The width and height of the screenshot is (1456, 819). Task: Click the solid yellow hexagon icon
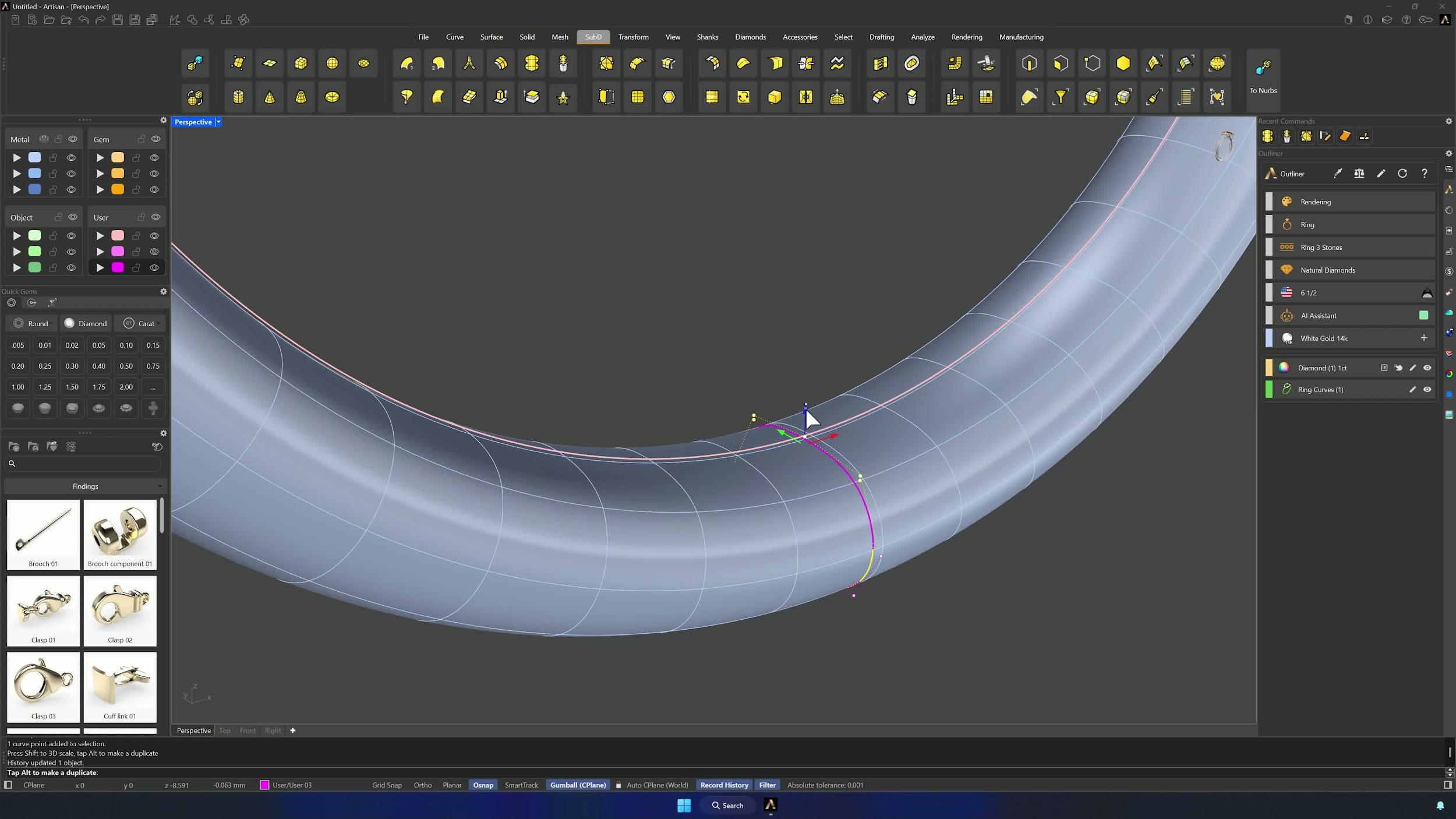tap(1123, 63)
